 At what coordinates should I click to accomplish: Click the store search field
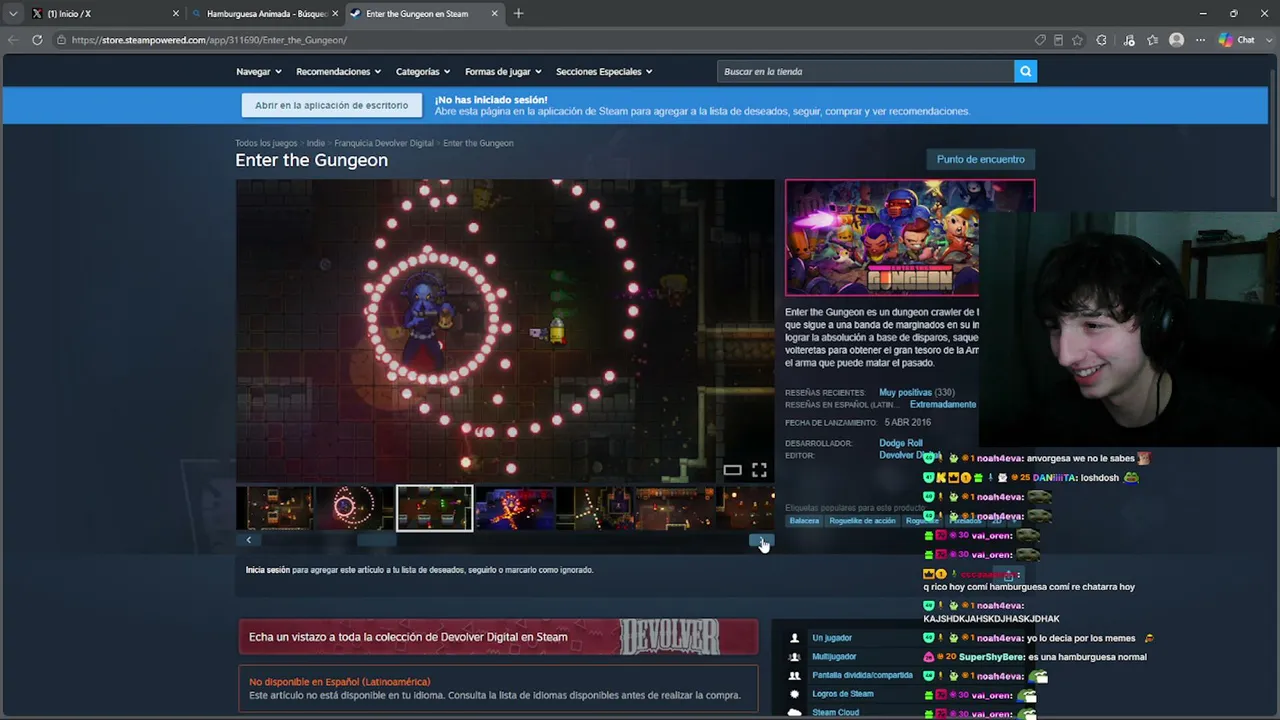coord(865,71)
